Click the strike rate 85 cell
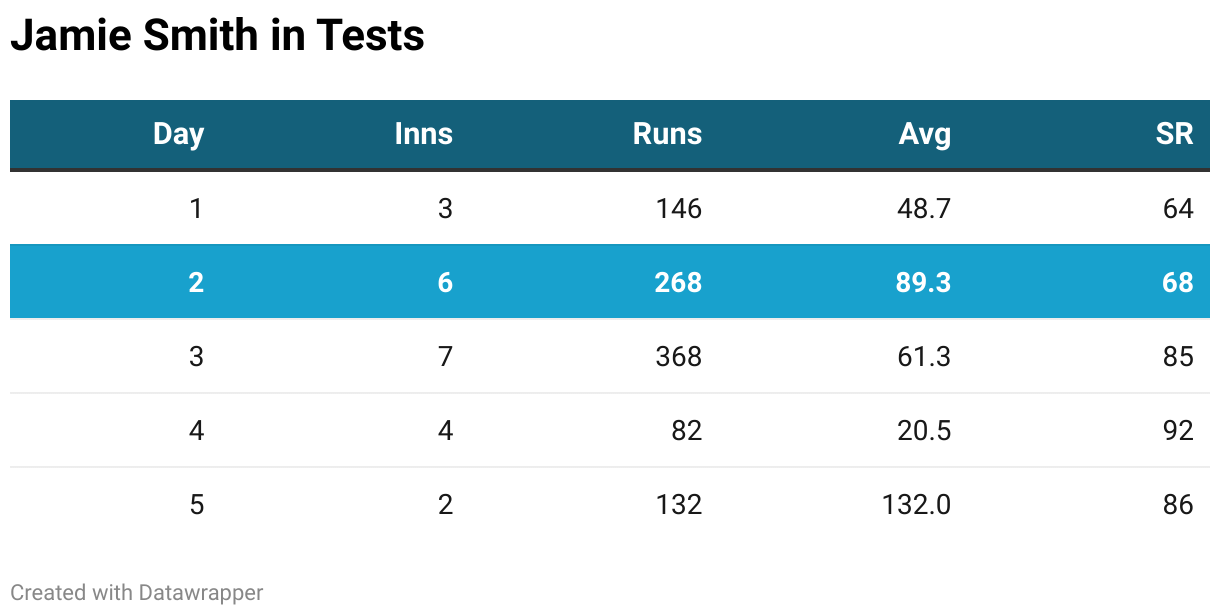 [1178, 356]
